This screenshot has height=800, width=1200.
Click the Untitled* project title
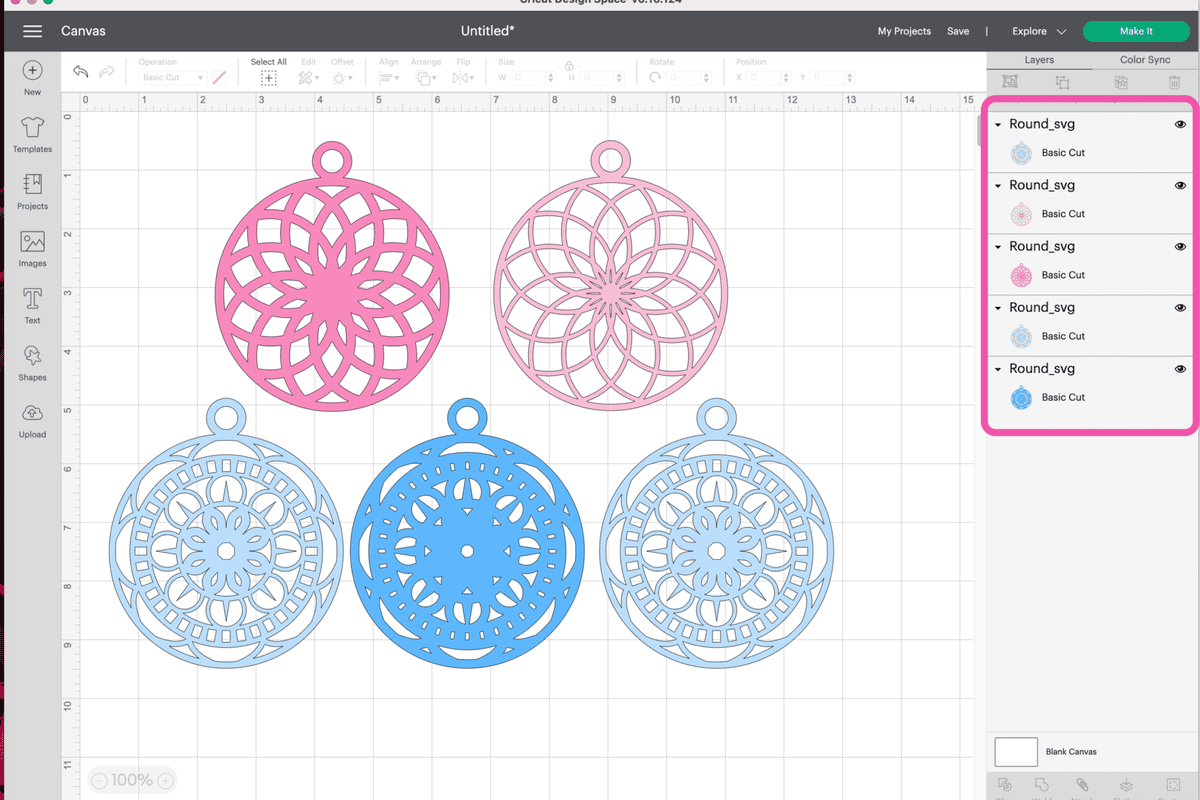pos(488,31)
